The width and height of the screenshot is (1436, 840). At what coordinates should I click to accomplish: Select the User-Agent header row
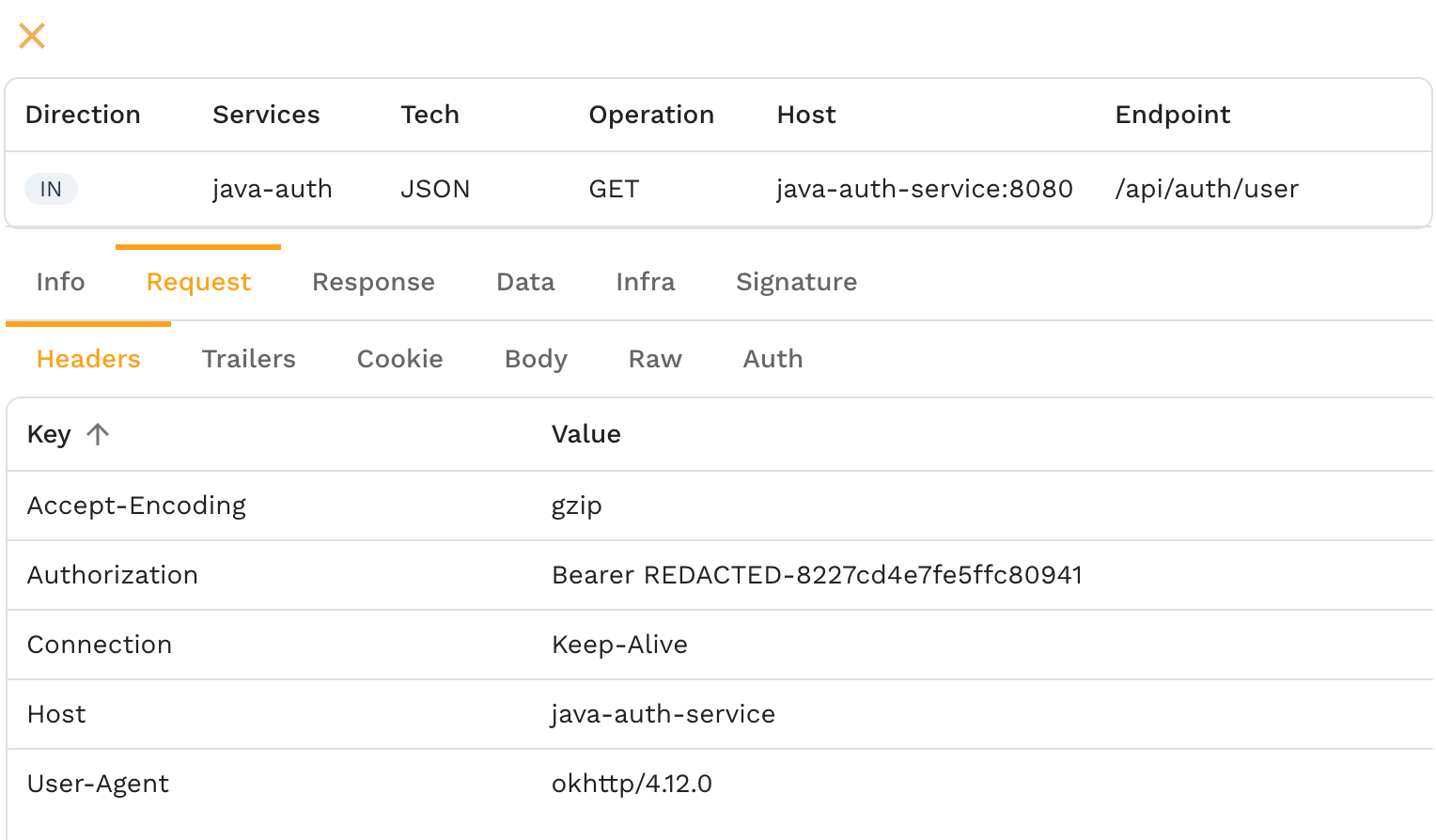click(x=98, y=784)
